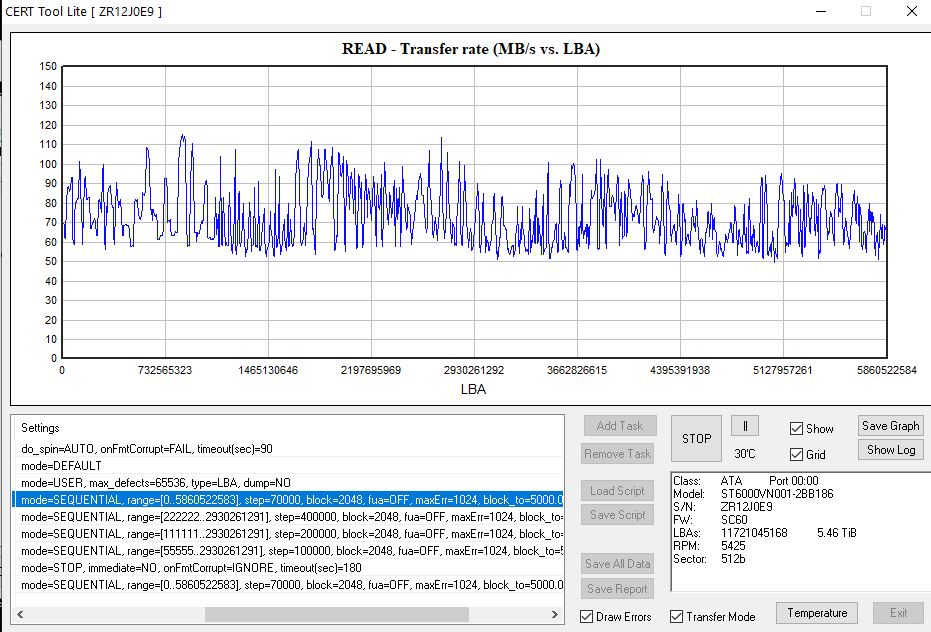Select the mode=USER max_defects task line
Image resolution: width=931 pixels, height=632 pixels.
click(156, 482)
